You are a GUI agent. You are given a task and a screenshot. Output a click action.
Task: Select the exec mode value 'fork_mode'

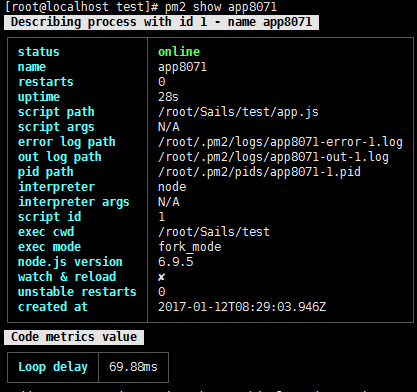(189, 247)
